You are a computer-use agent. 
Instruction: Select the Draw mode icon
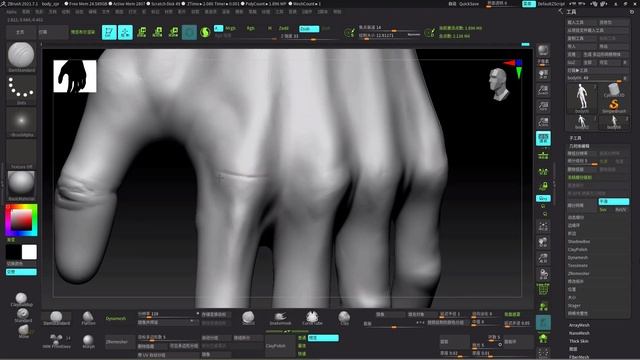click(x=125, y=32)
